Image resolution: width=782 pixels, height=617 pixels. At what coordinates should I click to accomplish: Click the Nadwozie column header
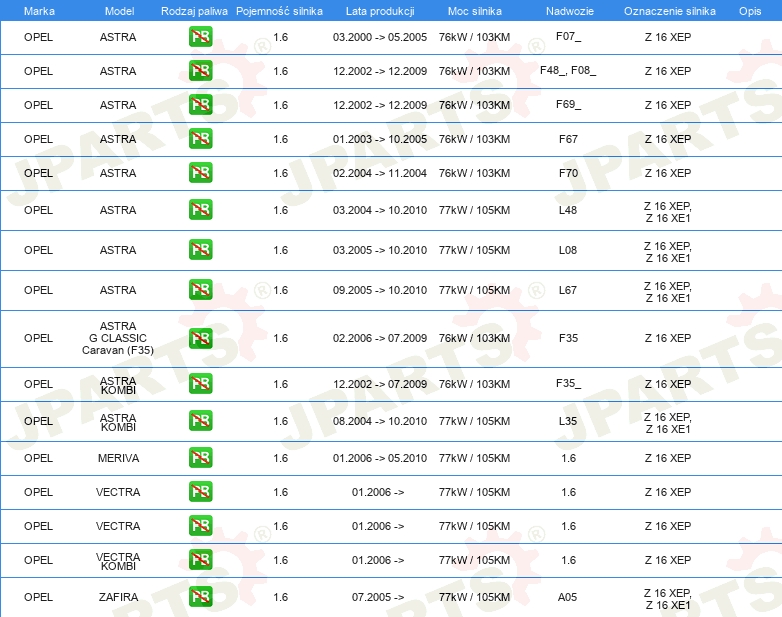[570, 11]
